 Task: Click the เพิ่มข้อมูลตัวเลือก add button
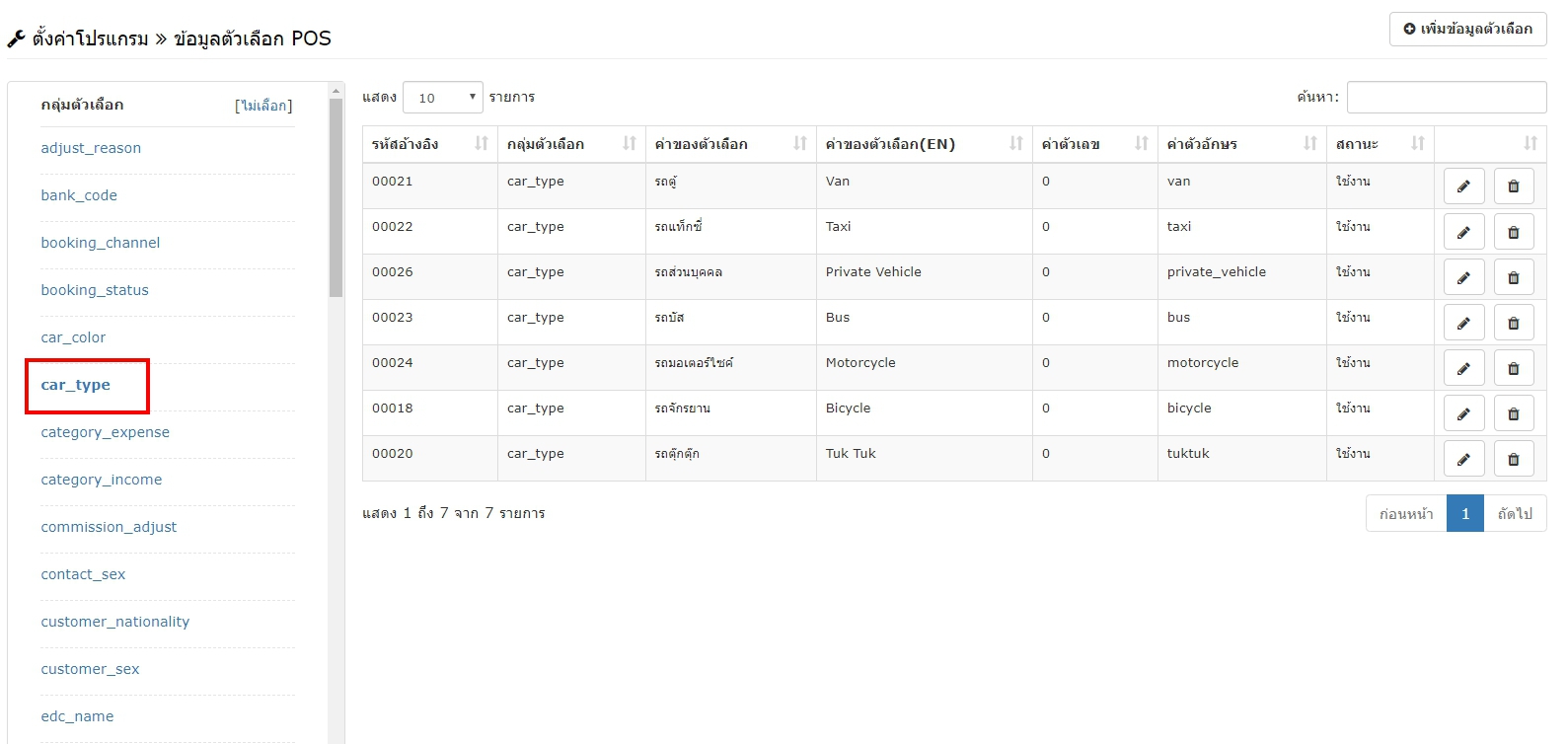pos(1467,29)
